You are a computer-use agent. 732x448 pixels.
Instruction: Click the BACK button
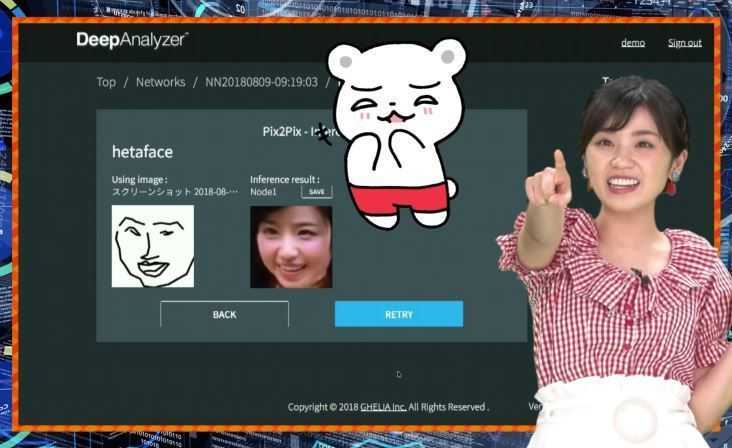(225, 315)
